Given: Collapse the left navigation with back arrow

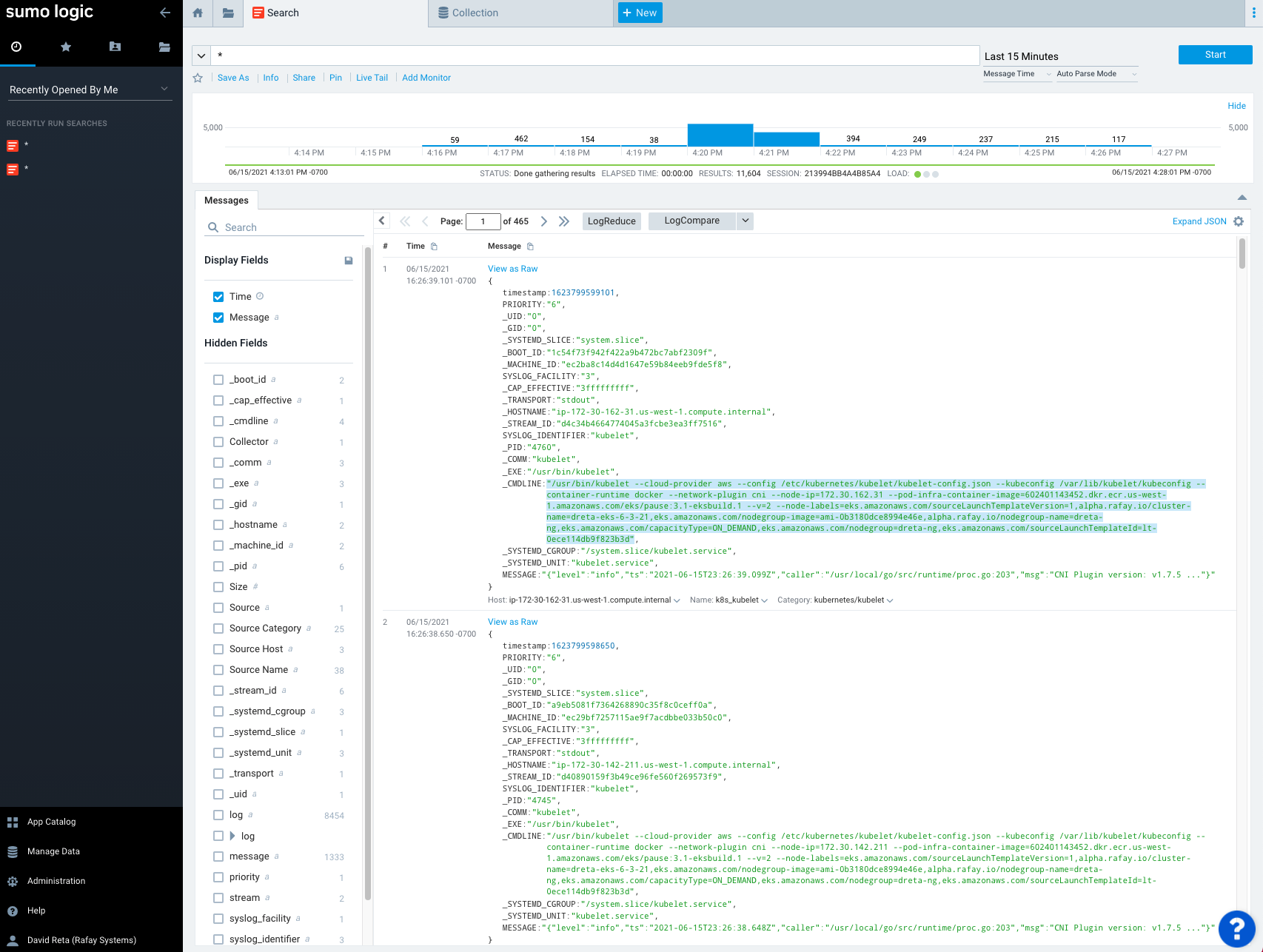Looking at the screenshot, I should [x=165, y=13].
